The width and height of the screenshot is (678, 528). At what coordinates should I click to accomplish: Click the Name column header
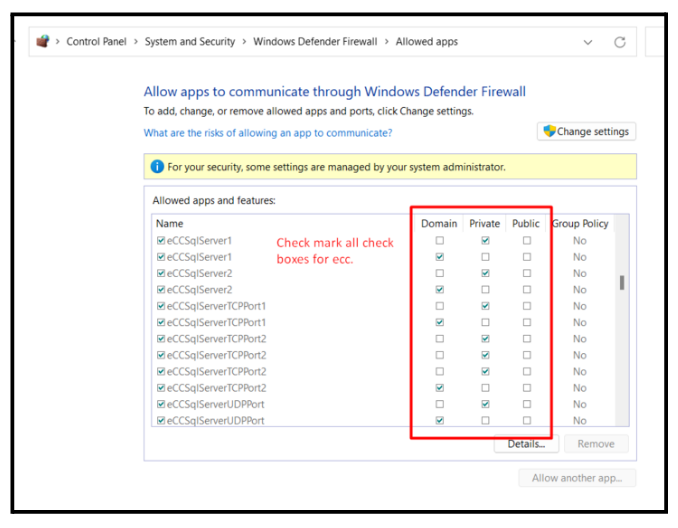point(170,223)
